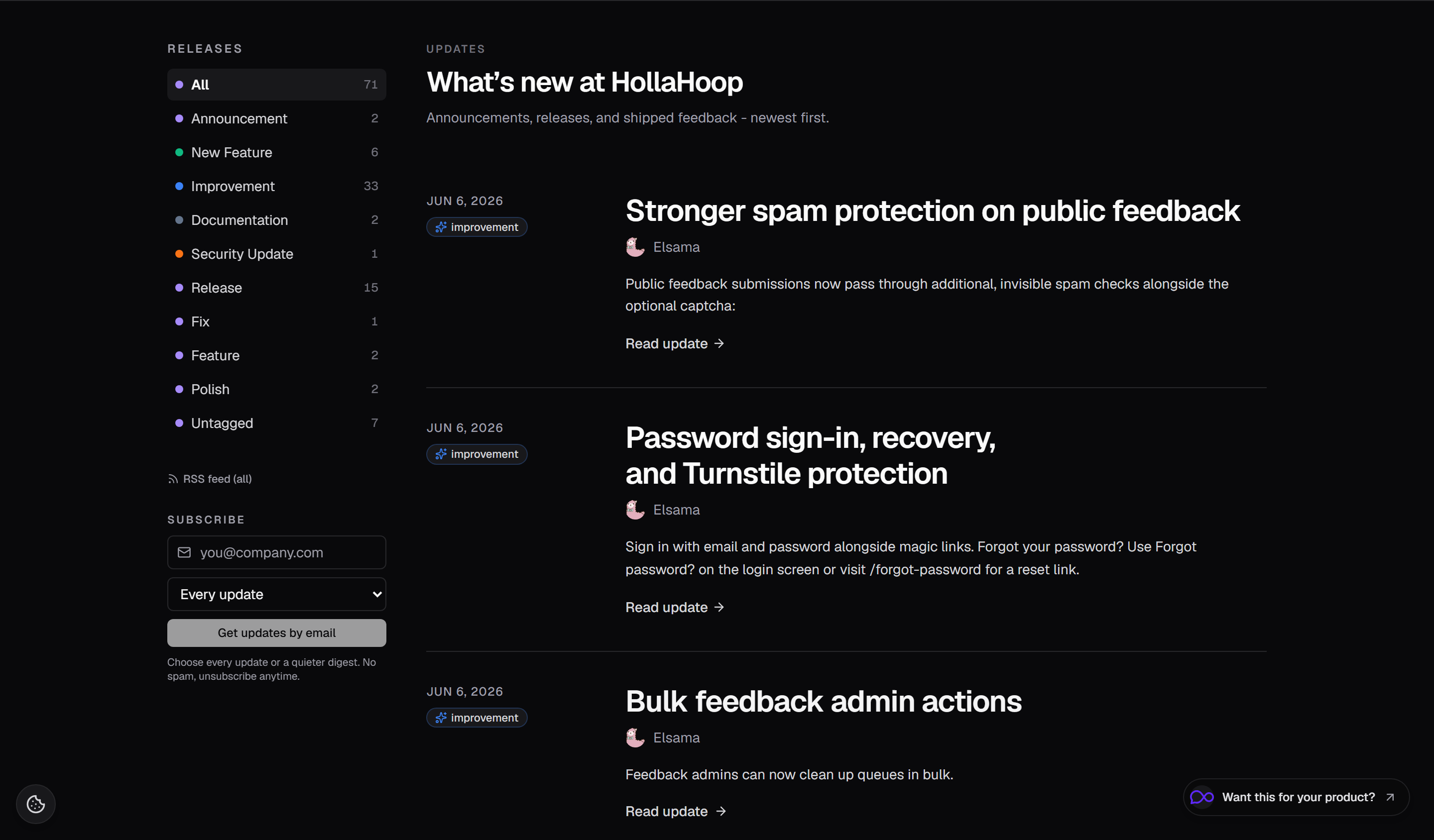Click Elsama avatar under Bulk feedback post
This screenshot has height=840, width=1434.
635,737
